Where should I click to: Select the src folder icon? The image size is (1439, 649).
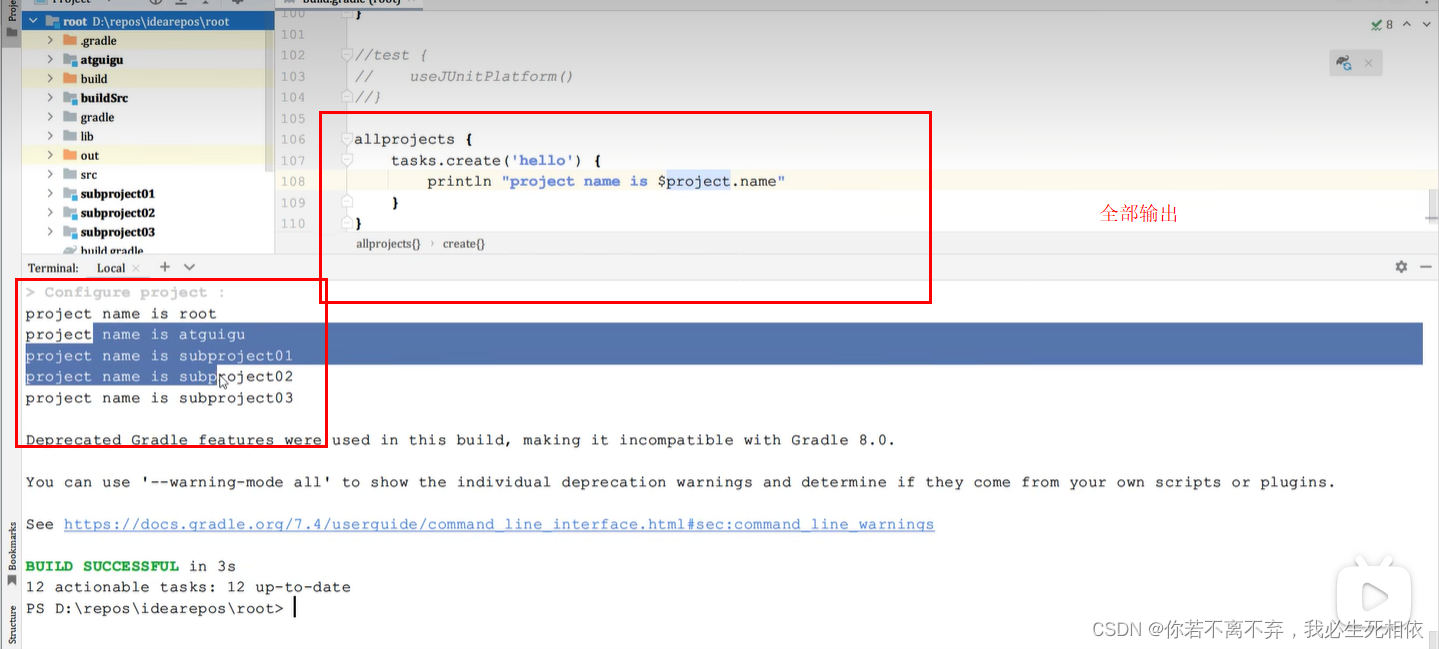(x=70, y=174)
